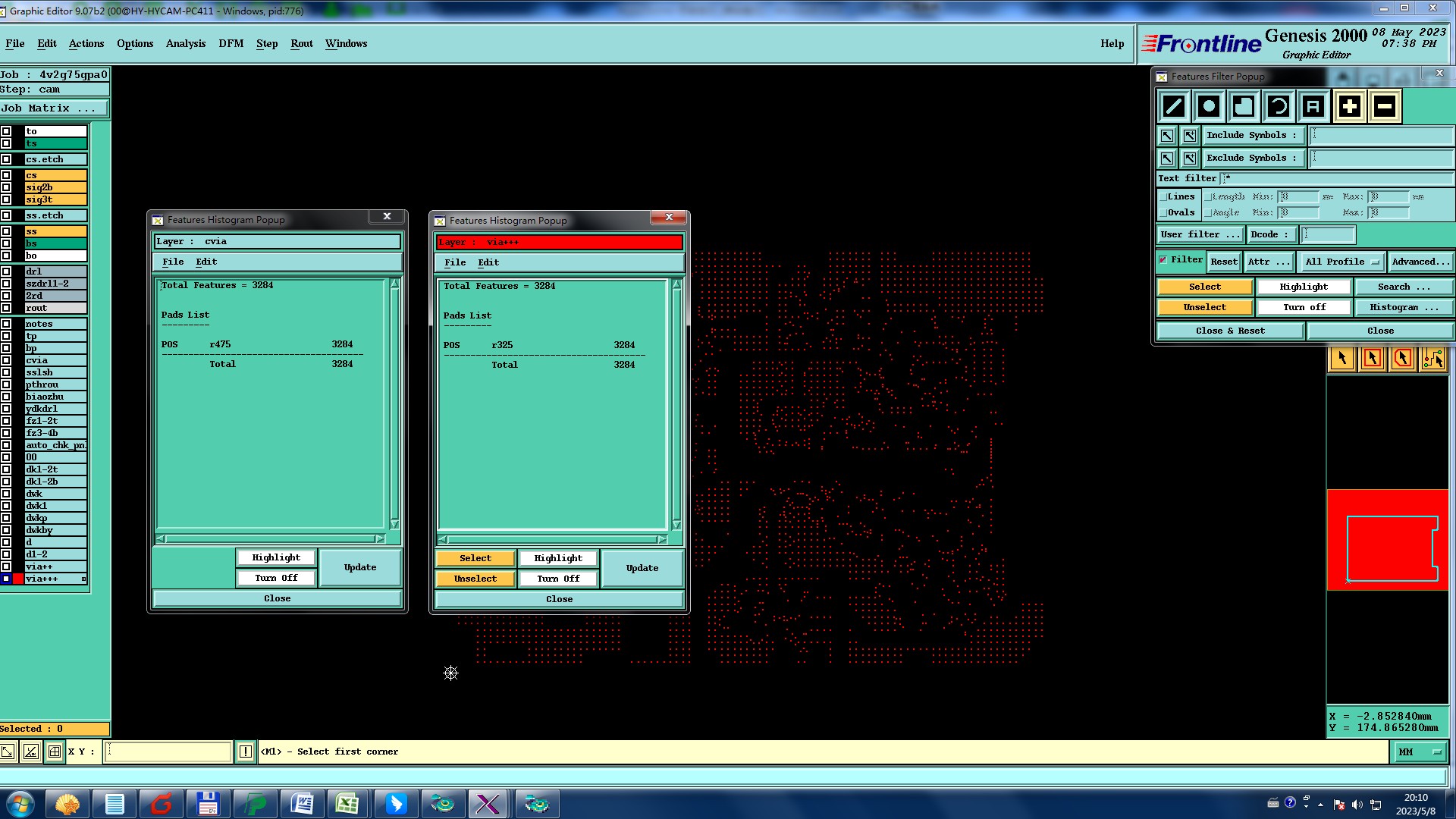This screenshot has height=819, width=1456.
Task: Open the Advanced... filter options
Action: pos(1420,262)
